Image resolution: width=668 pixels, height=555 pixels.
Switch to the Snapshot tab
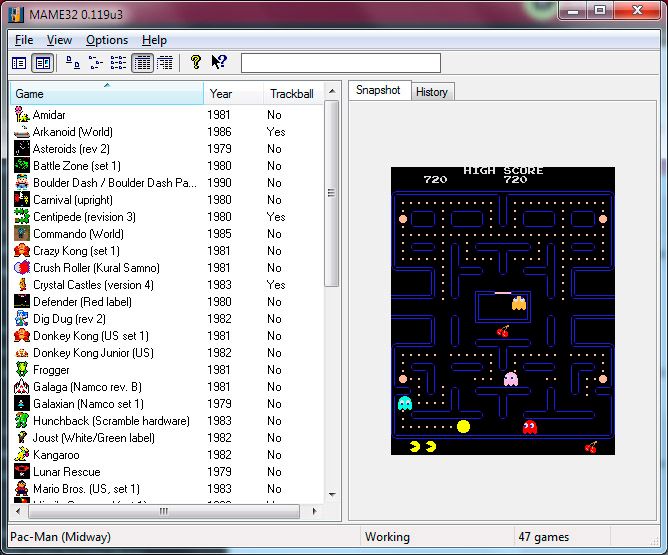coord(378,90)
